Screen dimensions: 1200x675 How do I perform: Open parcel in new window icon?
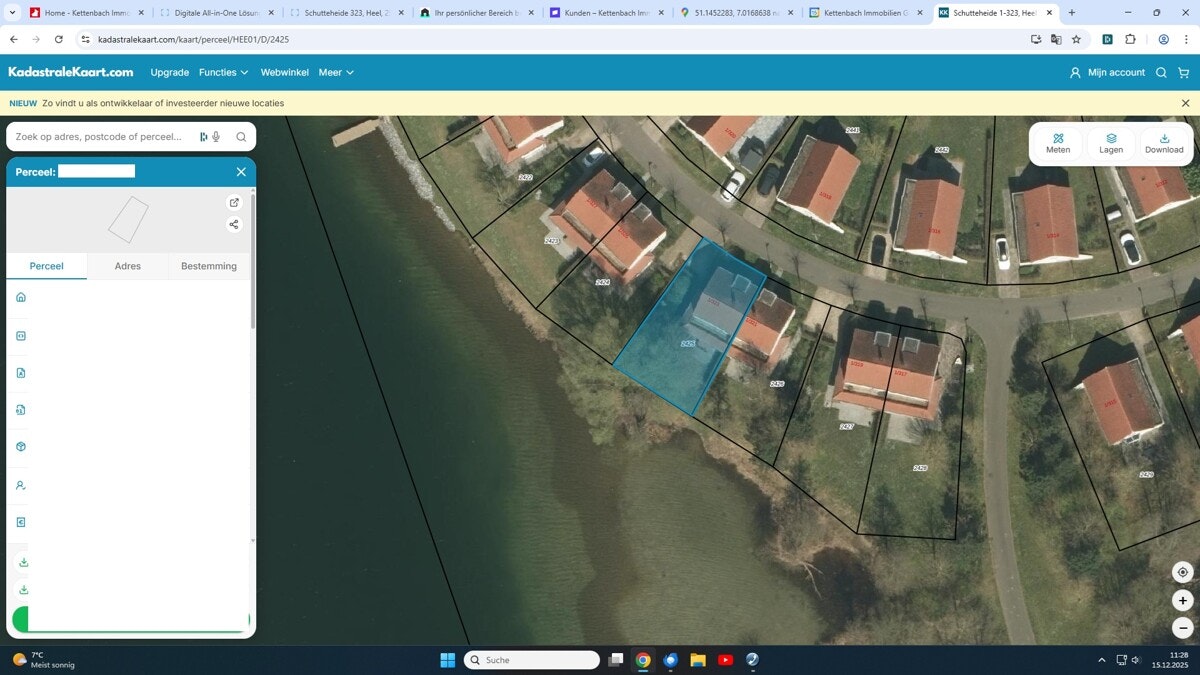click(x=234, y=202)
